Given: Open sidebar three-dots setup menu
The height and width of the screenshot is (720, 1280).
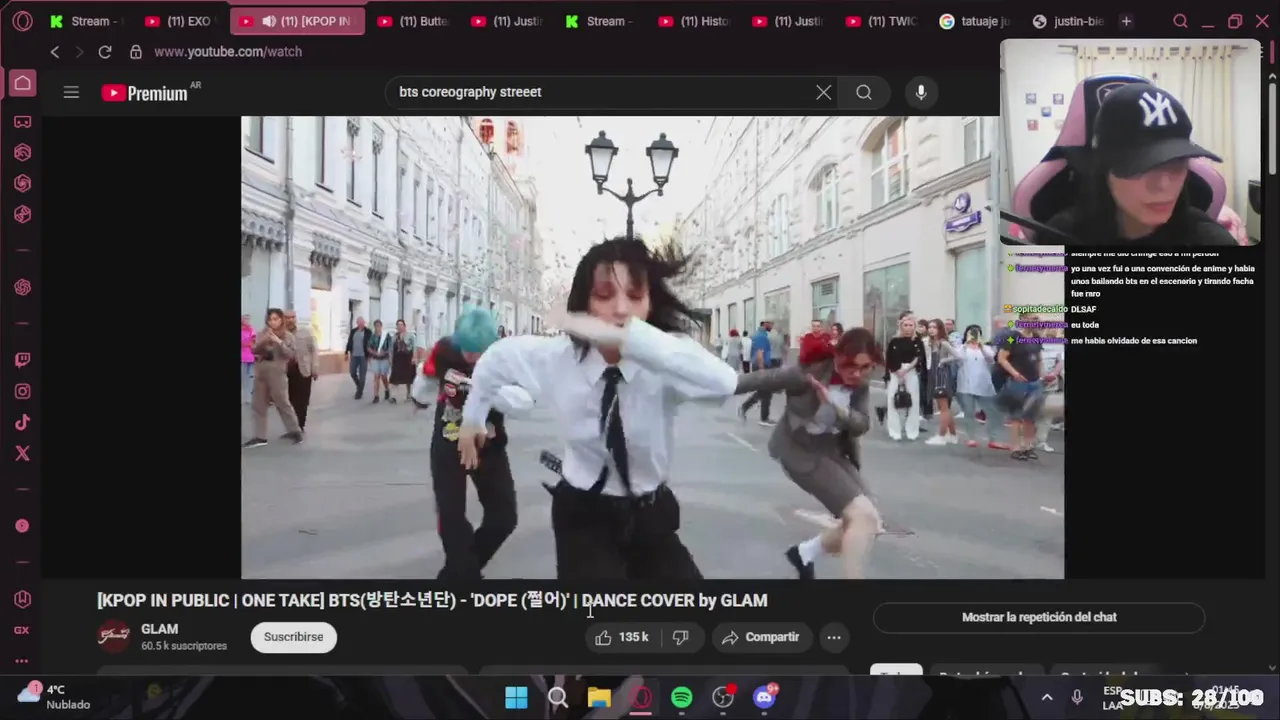Looking at the screenshot, I should [22, 661].
